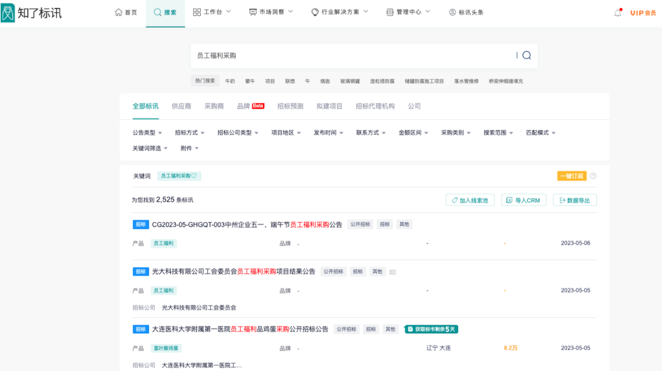Screen dimensions: 662x371
Task: Click the 加入线索池 button
Action: pos(470,200)
